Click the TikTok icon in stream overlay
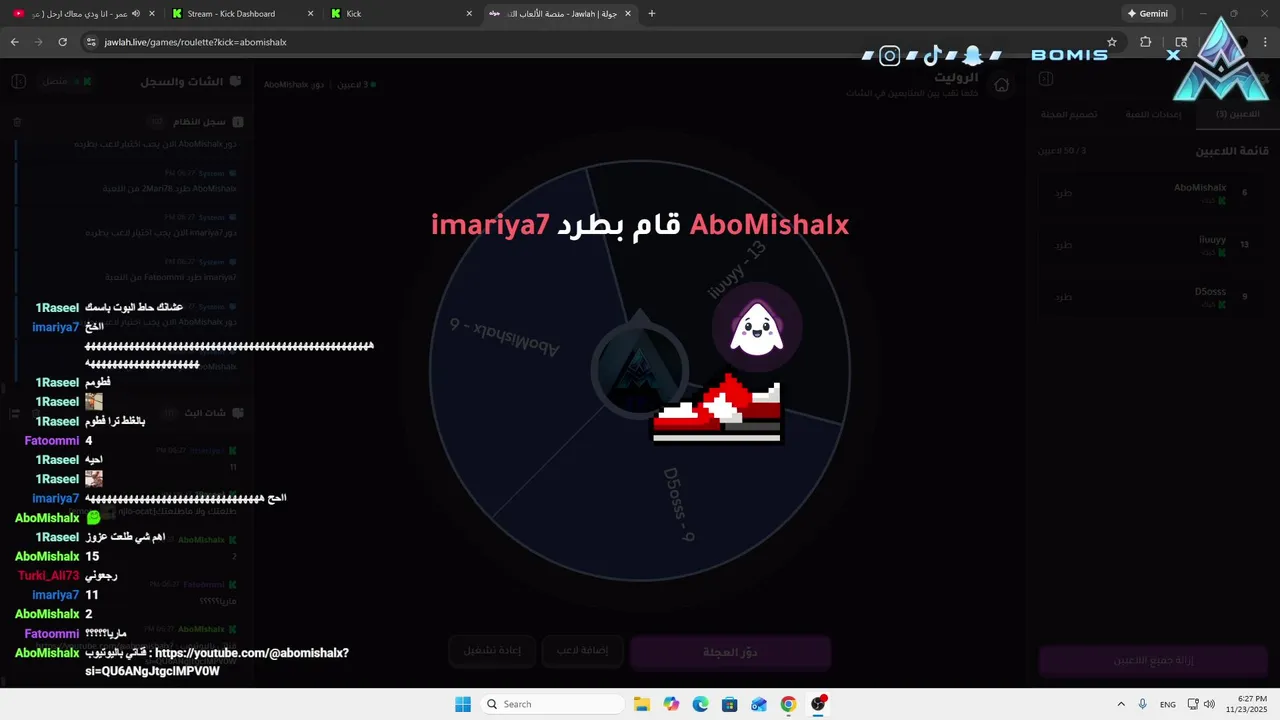This screenshot has height=720, width=1280. pos(932,56)
